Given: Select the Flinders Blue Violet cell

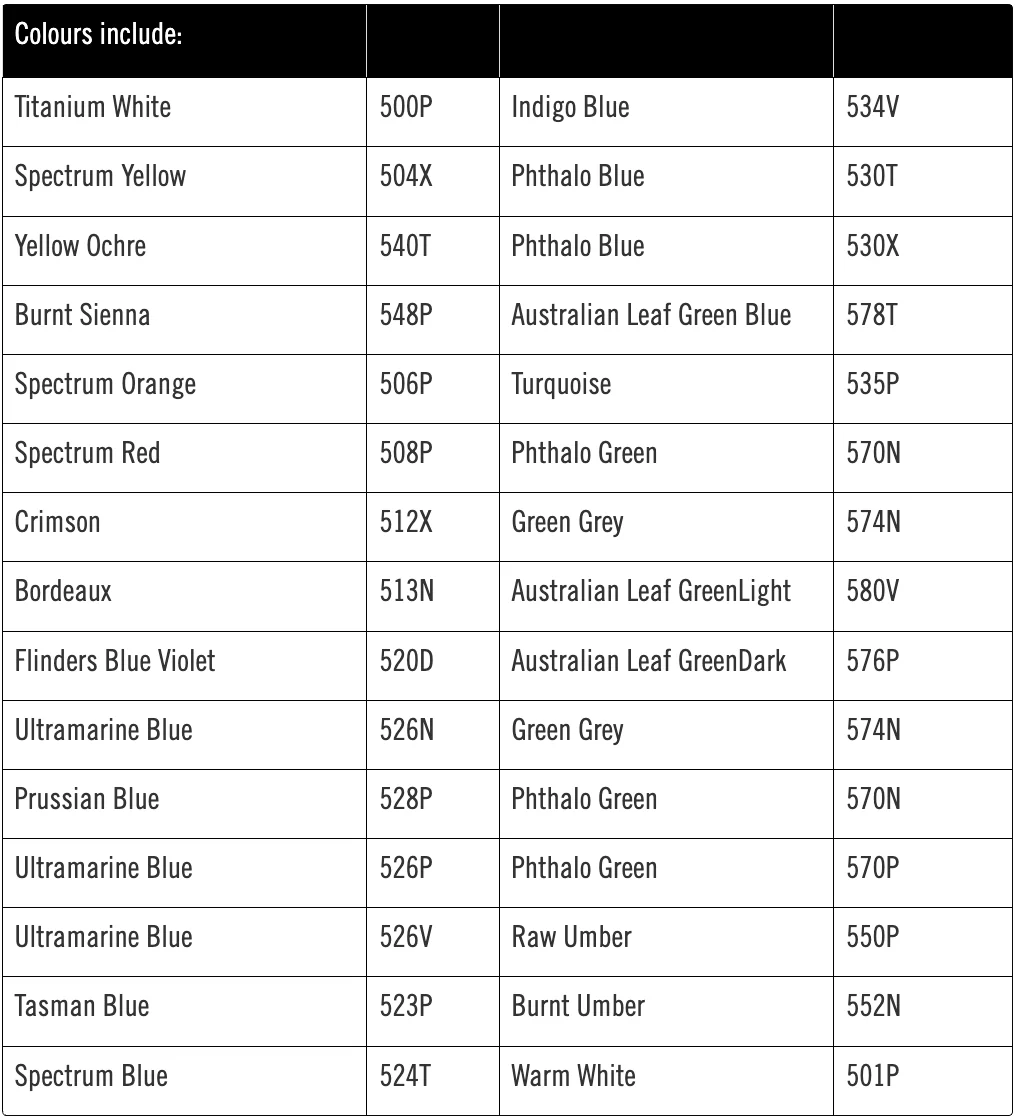Looking at the screenshot, I should pyautogui.click(x=115, y=661).
